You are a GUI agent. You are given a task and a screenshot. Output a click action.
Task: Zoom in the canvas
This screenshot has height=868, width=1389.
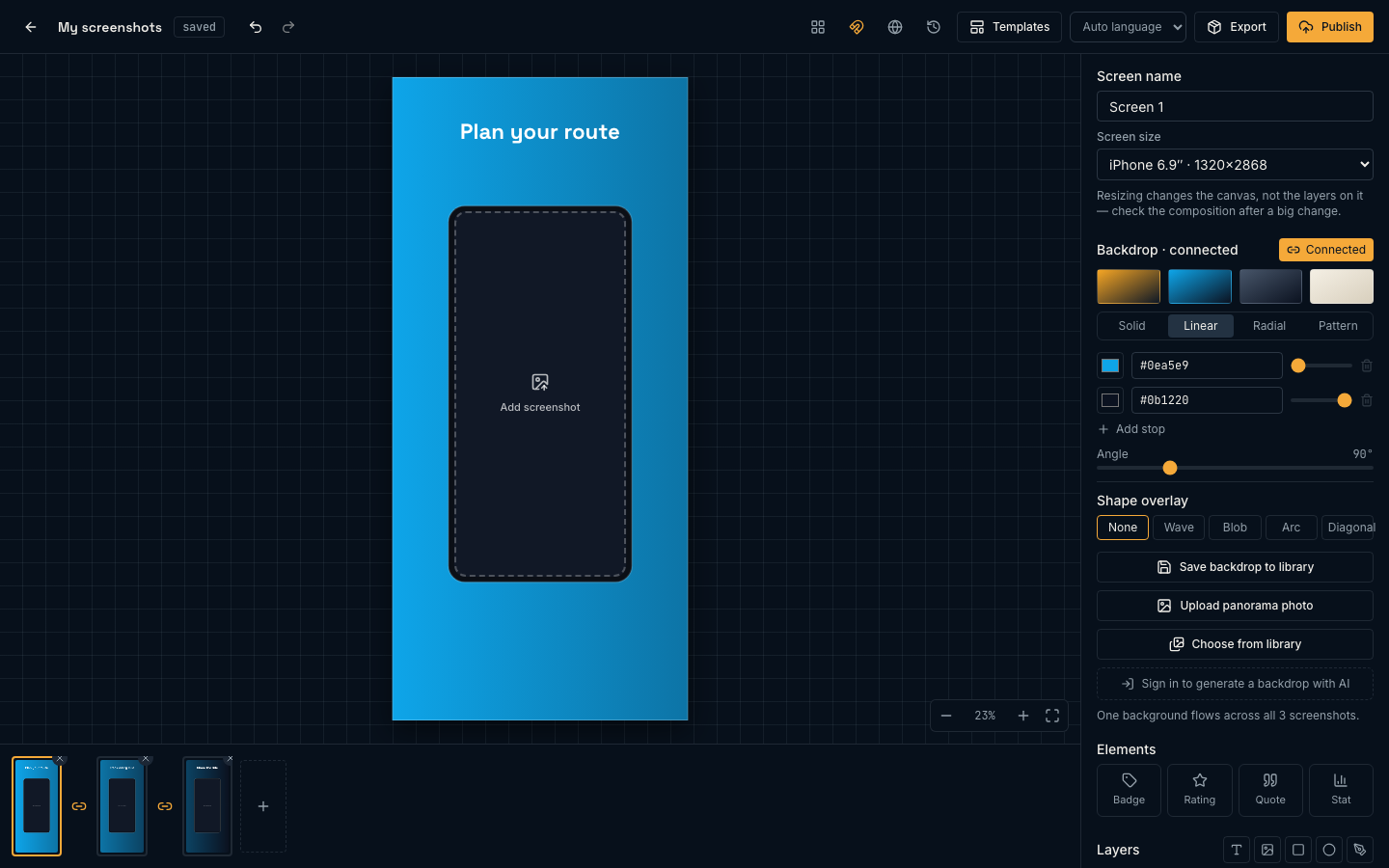click(1023, 716)
